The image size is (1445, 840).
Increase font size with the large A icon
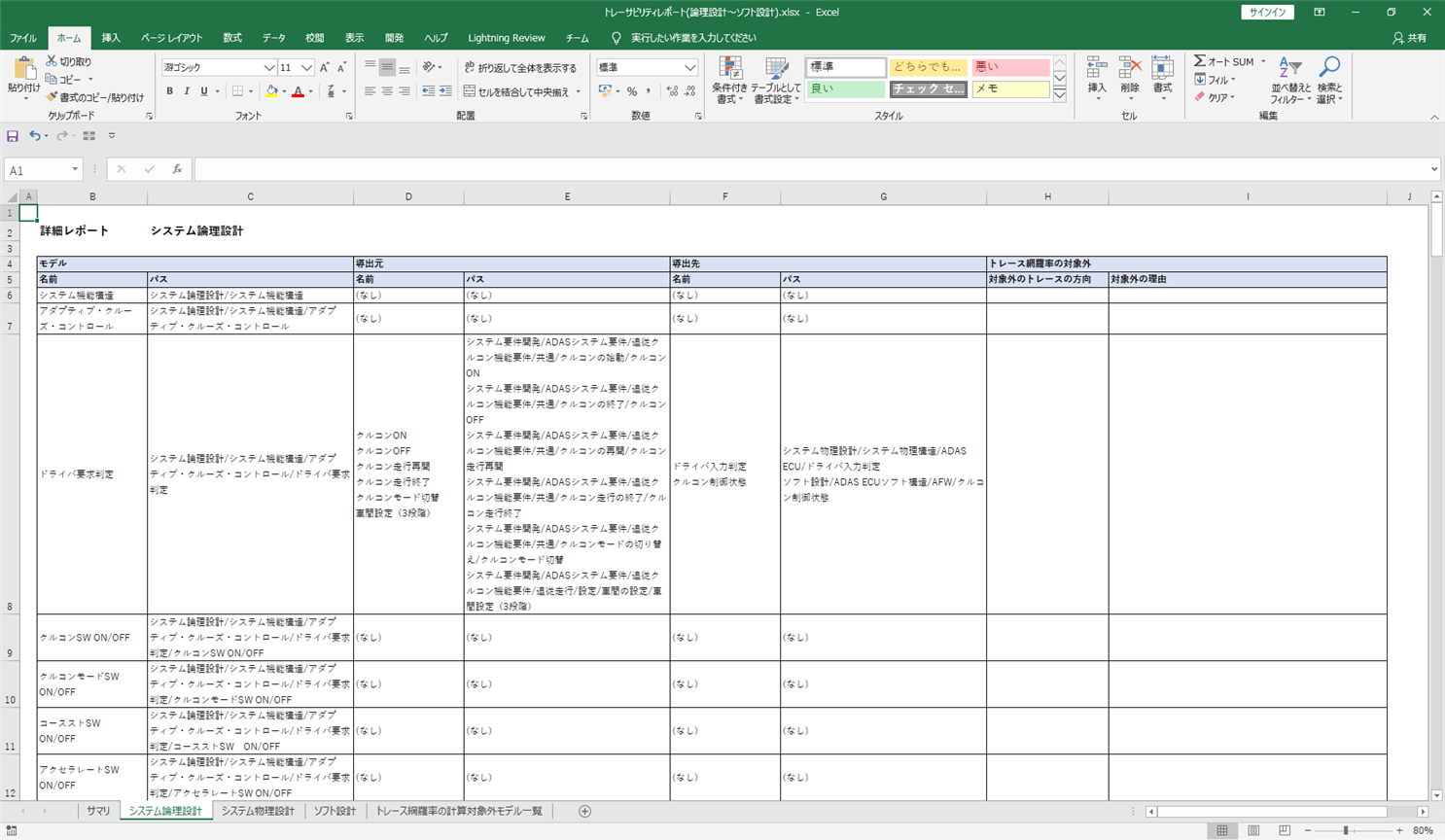324,67
